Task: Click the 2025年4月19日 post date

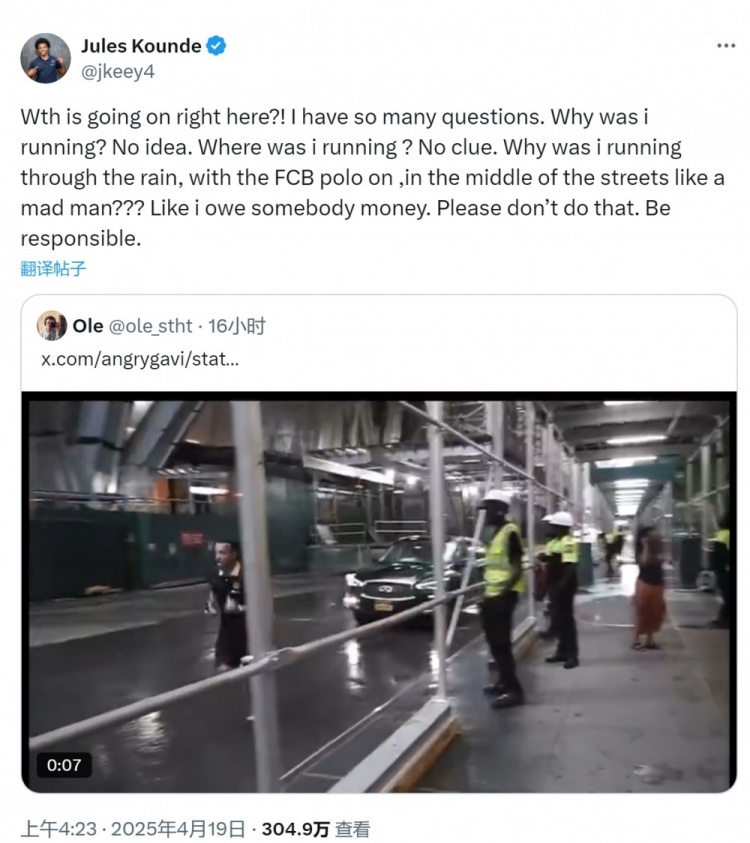Action: [x=183, y=828]
